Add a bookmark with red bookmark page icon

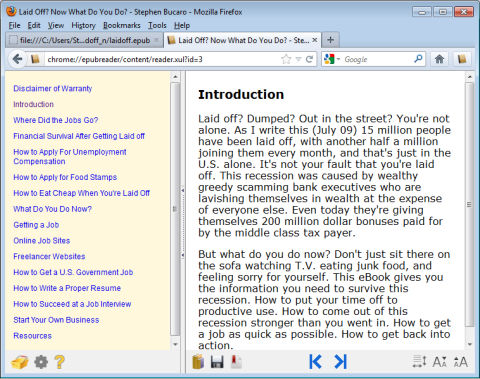point(236,362)
